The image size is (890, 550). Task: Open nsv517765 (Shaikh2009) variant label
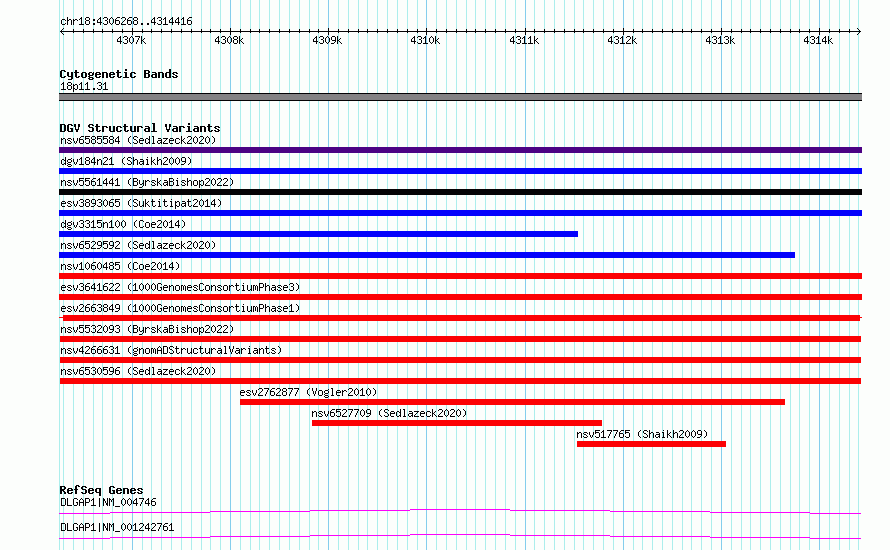(642, 434)
